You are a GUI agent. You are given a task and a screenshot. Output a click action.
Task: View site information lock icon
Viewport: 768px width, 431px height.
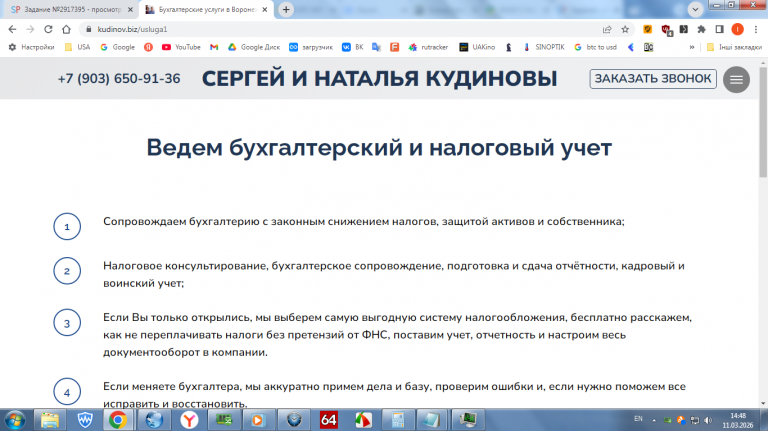89,29
